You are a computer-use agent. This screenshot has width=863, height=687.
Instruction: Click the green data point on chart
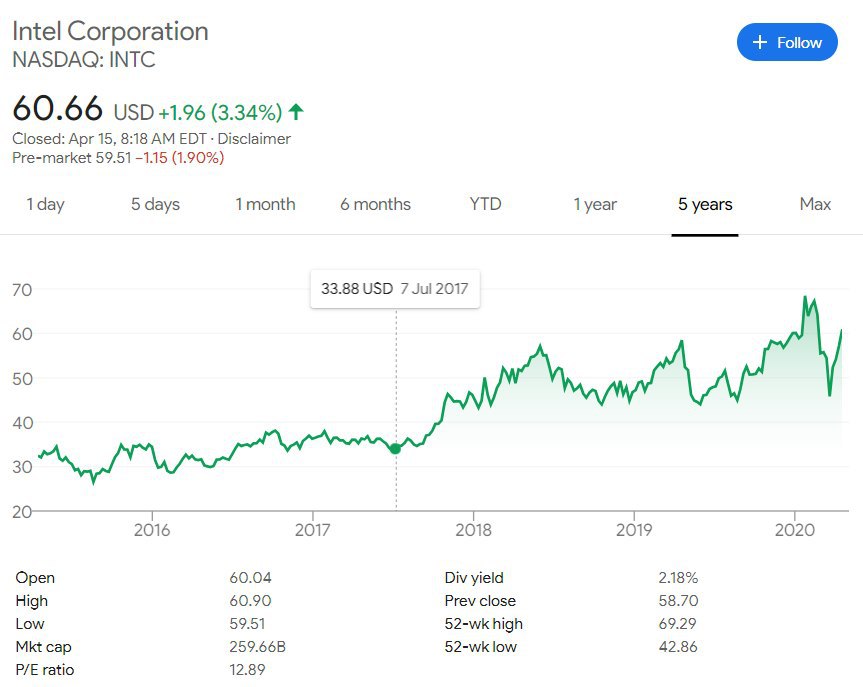[395, 449]
